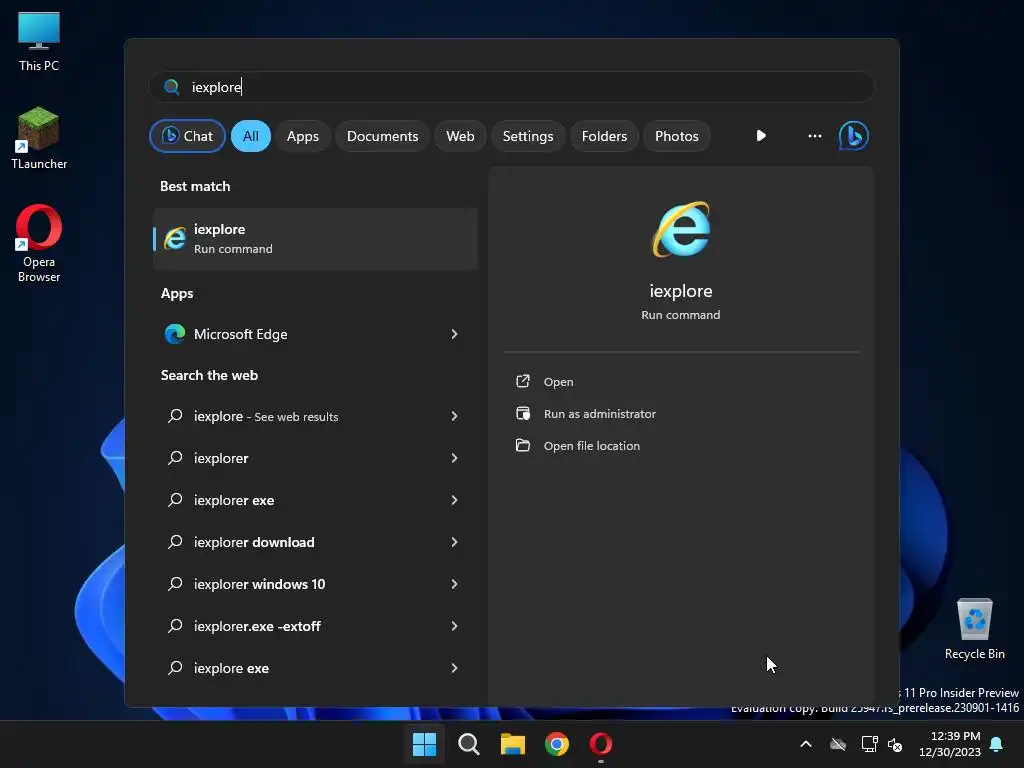Select the Web filter tab
This screenshot has width=1024, height=768.
(x=460, y=136)
